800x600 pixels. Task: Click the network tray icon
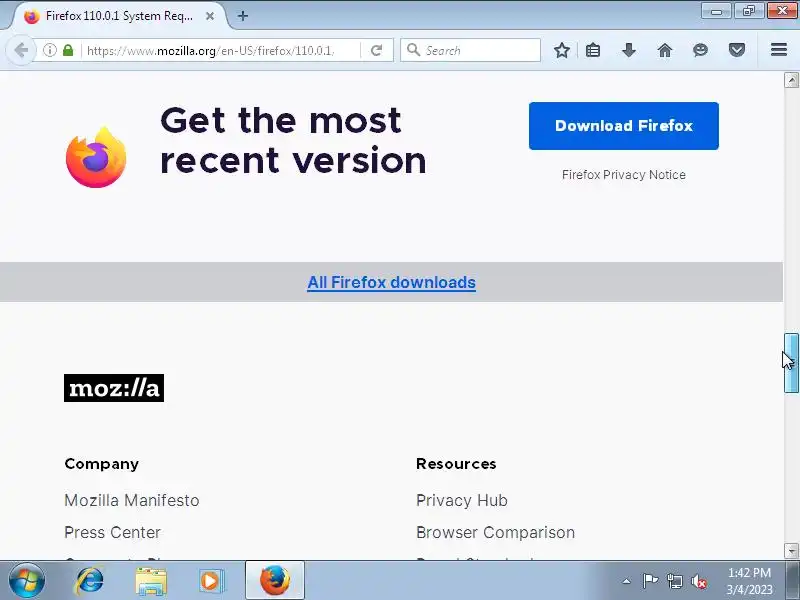click(x=674, y=581)
